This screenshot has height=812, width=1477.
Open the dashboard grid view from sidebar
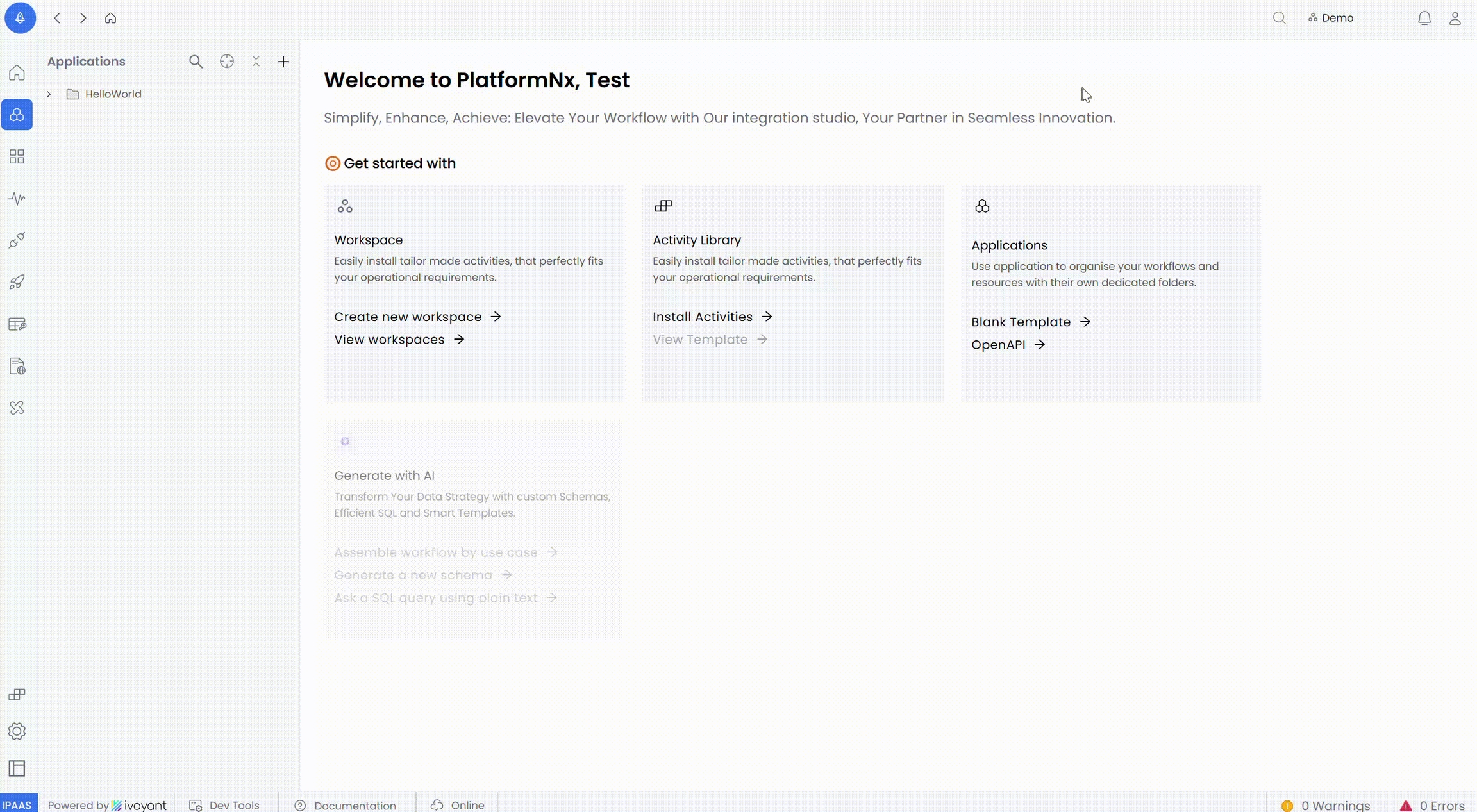(17, 156)
